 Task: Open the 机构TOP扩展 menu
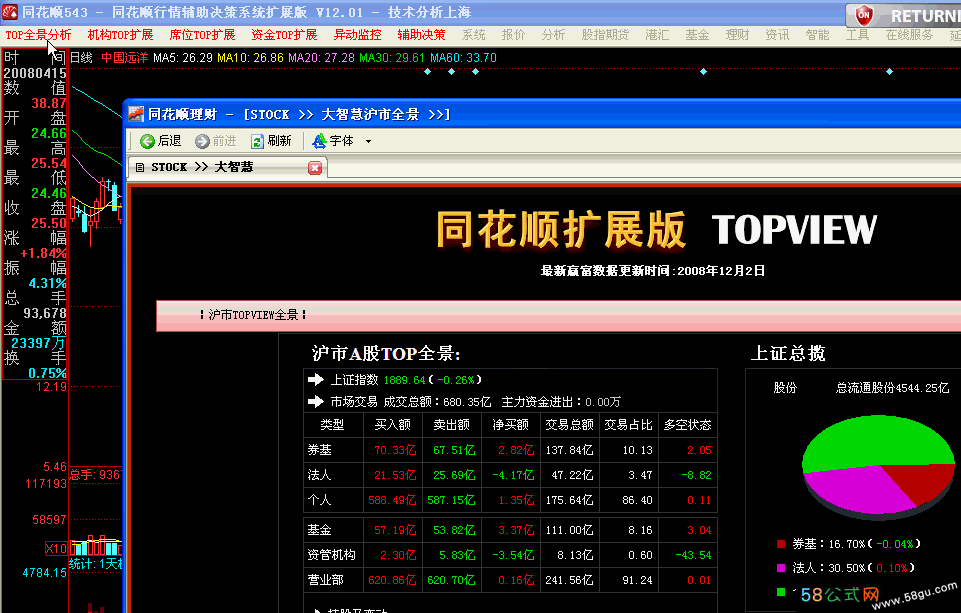pyautogui.click(x=120, y=35)
